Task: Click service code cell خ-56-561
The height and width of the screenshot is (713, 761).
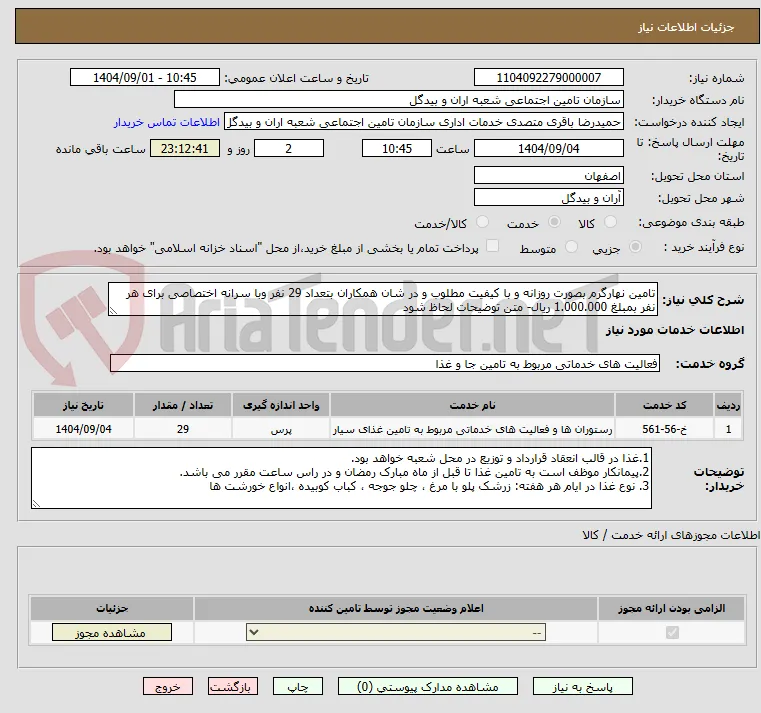Action: [664, 429]
